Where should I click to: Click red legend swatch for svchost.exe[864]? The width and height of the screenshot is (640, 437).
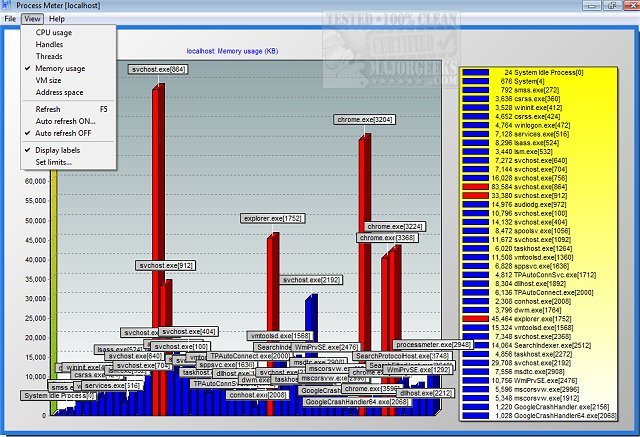coord(476,187)
